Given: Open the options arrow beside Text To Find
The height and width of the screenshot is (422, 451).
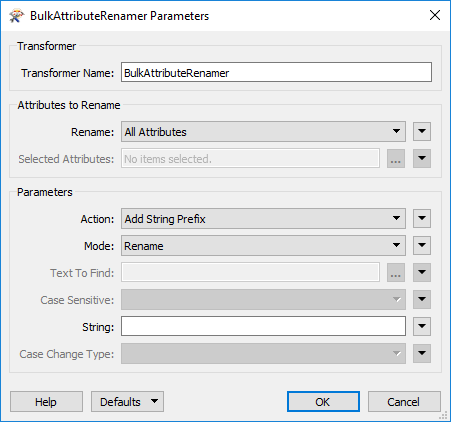Looking at the screenshot, I should point(422,272).
